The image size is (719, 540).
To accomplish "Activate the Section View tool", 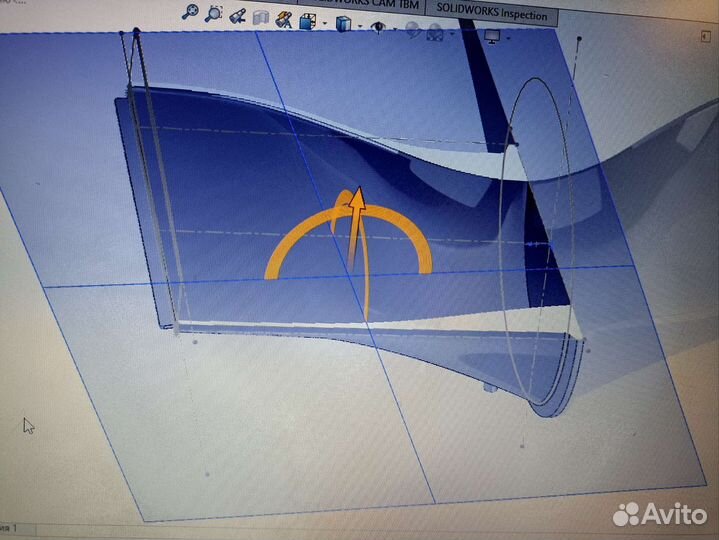I will 260,18.
